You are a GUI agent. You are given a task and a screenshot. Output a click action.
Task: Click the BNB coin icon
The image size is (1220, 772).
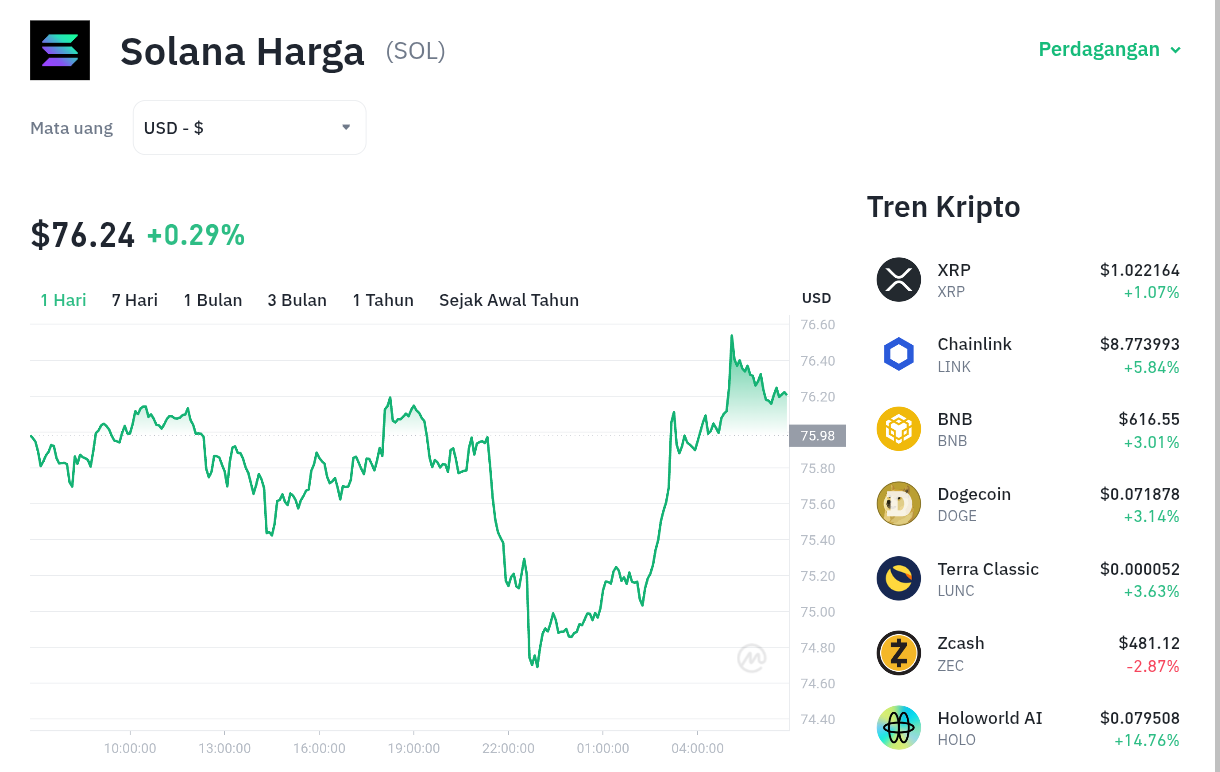coord(898,429)
